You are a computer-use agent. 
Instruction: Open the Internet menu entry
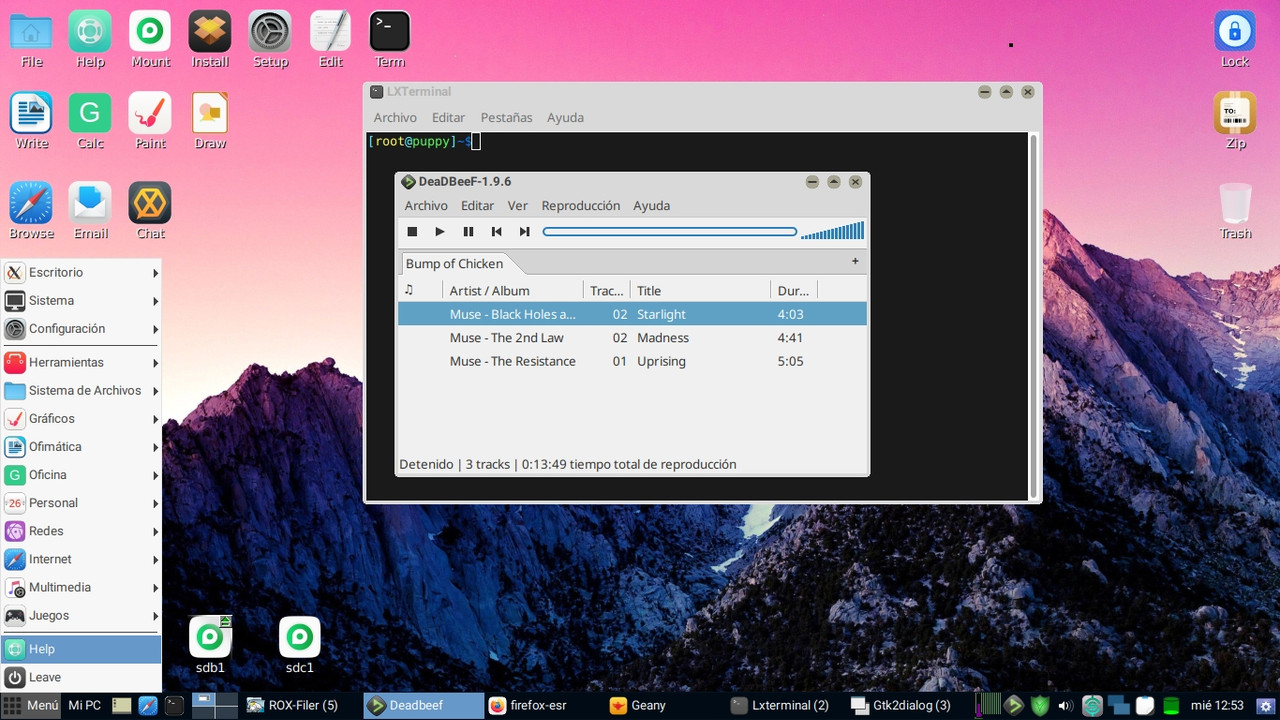[81, 559]
